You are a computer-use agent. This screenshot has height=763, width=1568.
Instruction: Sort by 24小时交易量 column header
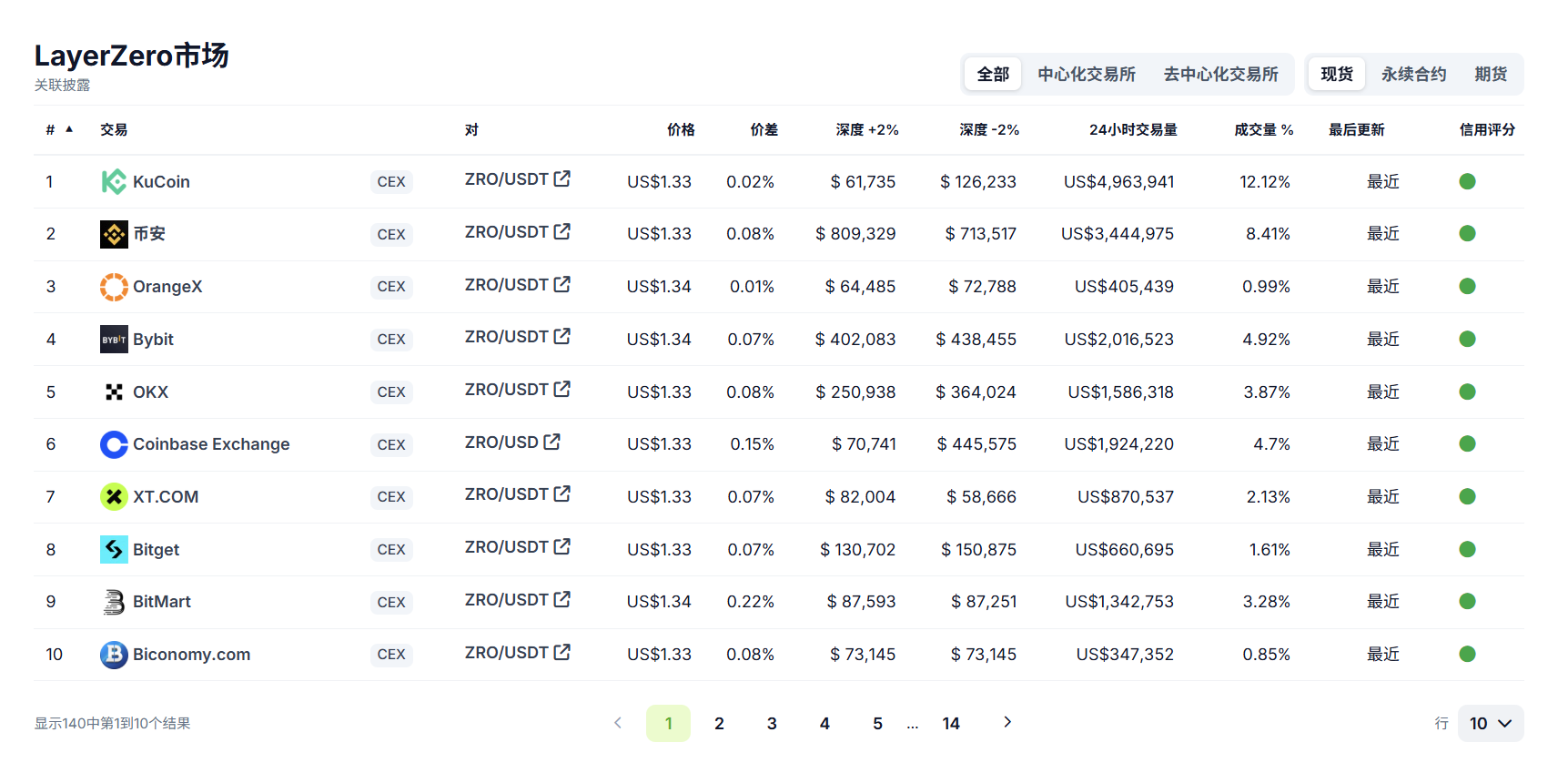[1133, 129]
